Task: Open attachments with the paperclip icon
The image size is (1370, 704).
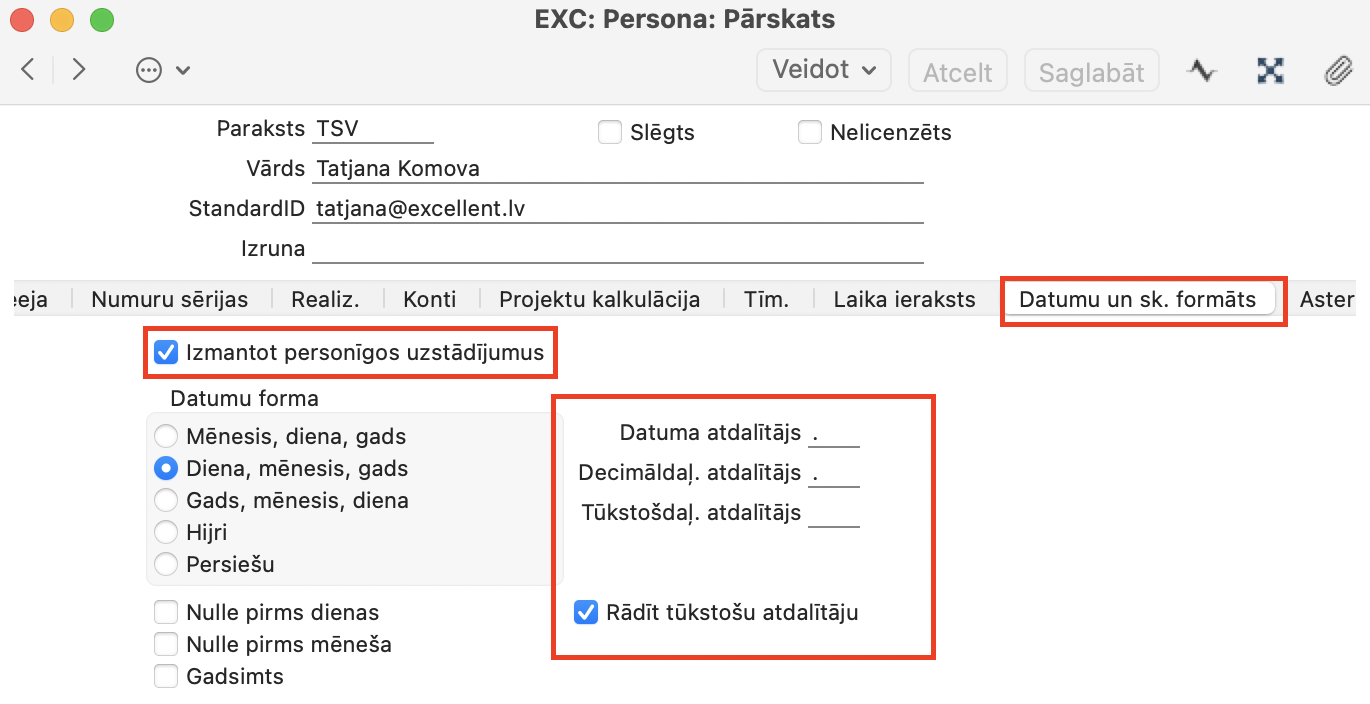Action: [1337, 70]
